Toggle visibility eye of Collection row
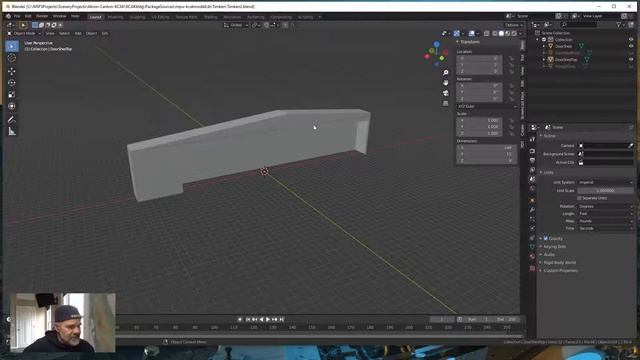Screen dimensions: 640x360 [631, 40]
